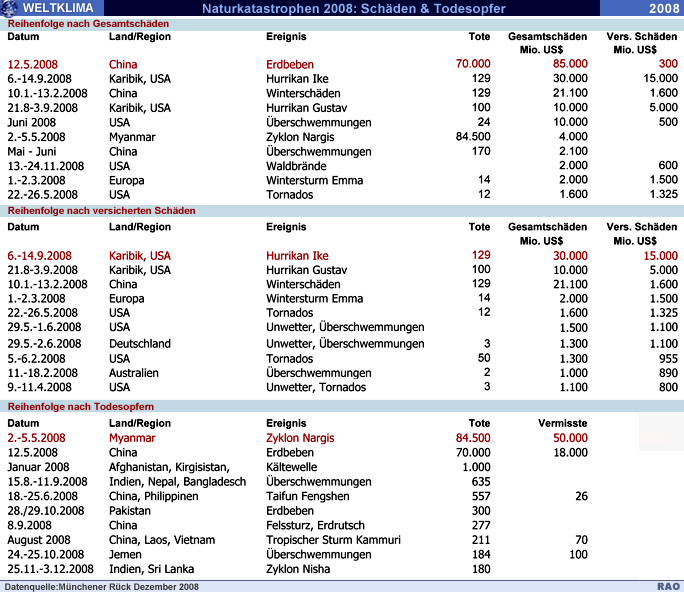Screen dimensions: 684x592
Task: Click the "Waldbrände" event cell
Action: (x=296, y=166)
